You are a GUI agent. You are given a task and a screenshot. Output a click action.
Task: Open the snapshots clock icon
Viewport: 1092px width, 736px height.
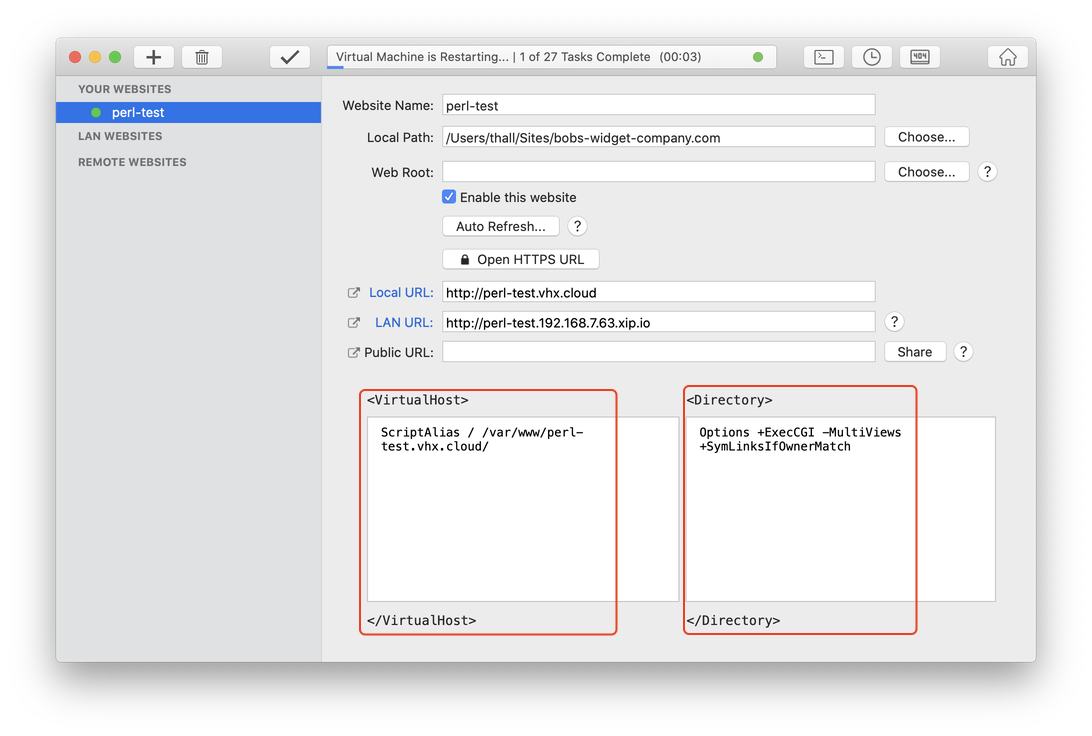(872, 57)
